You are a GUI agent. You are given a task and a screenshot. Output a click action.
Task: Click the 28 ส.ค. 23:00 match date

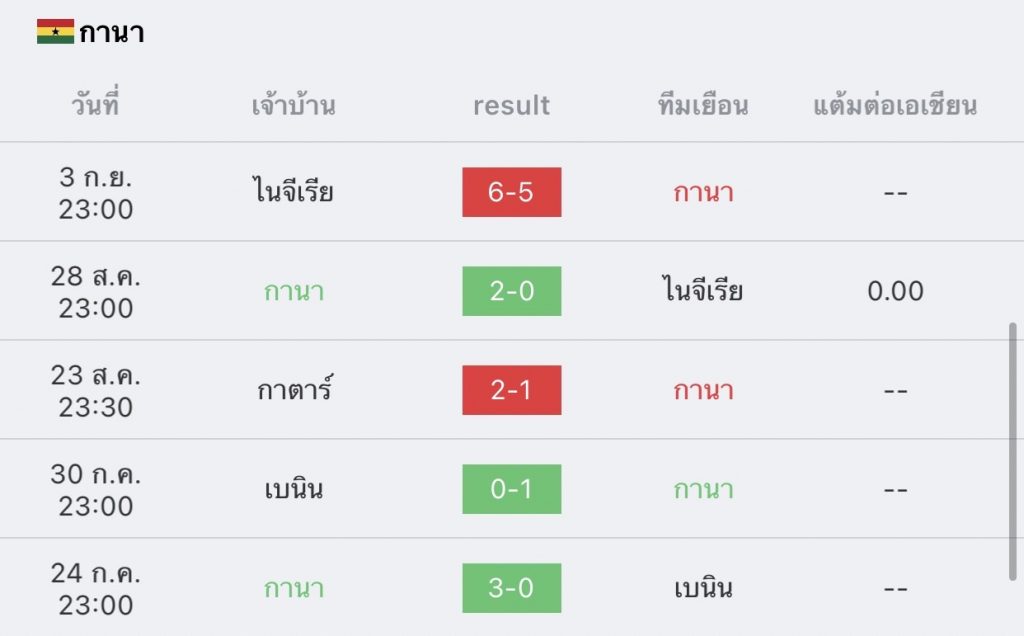(95, 292)
